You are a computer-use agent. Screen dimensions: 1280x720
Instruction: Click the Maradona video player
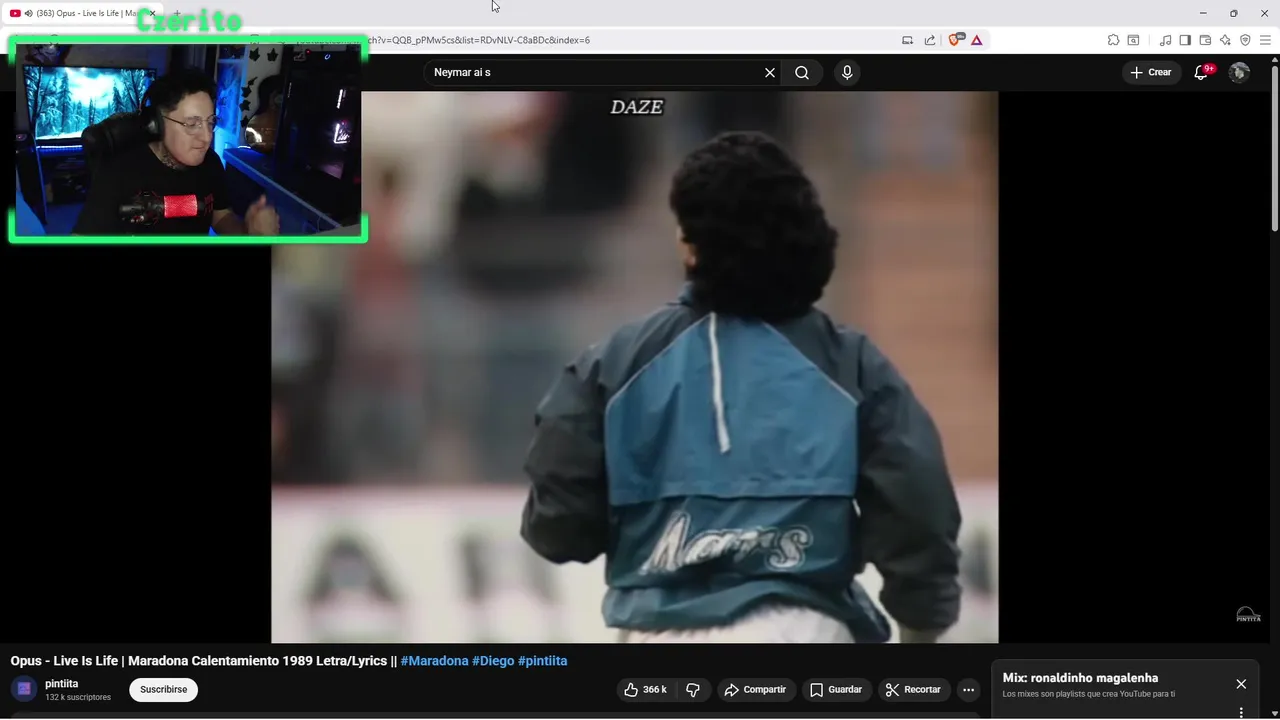pos(634,367)
